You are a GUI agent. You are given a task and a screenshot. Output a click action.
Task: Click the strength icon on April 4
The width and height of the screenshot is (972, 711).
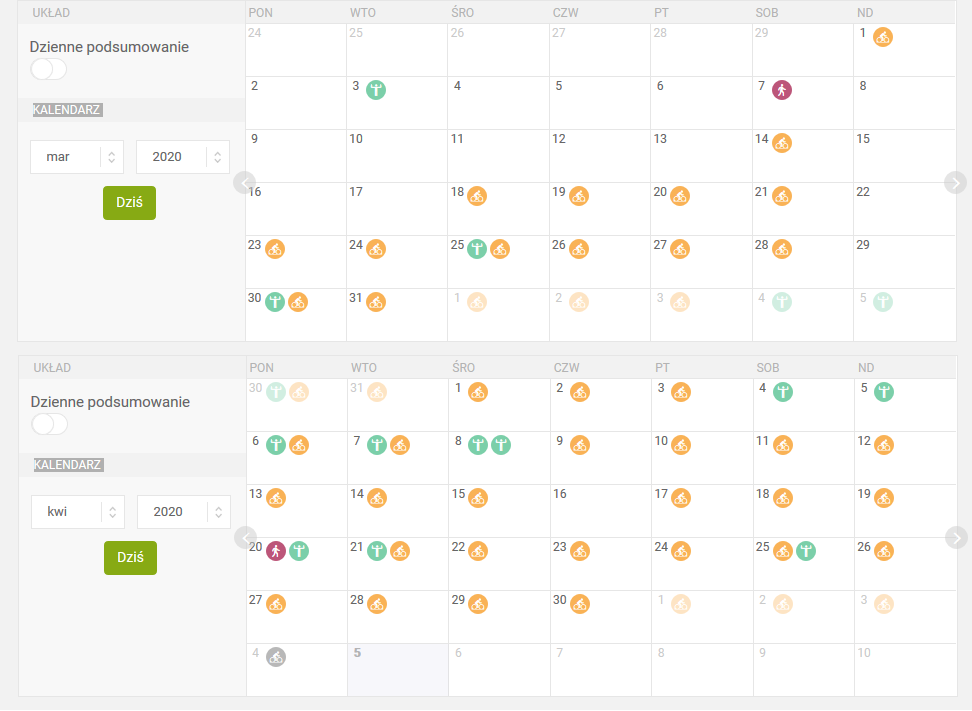(x=783, y=392)
